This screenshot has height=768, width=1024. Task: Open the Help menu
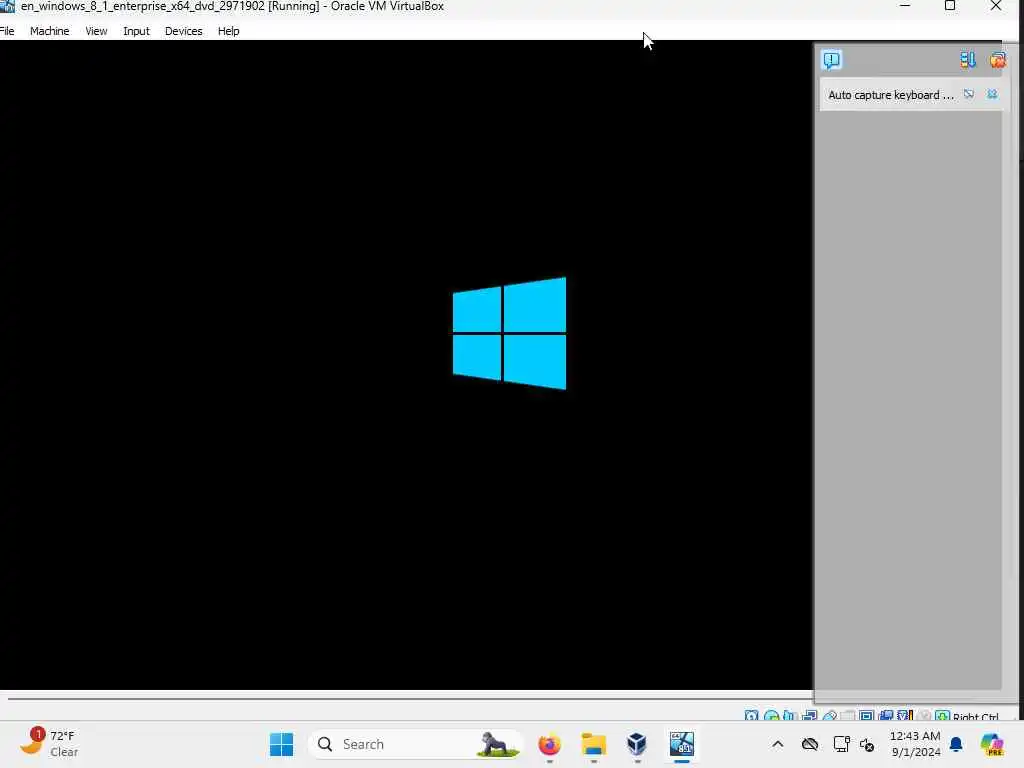coord(229,31)
